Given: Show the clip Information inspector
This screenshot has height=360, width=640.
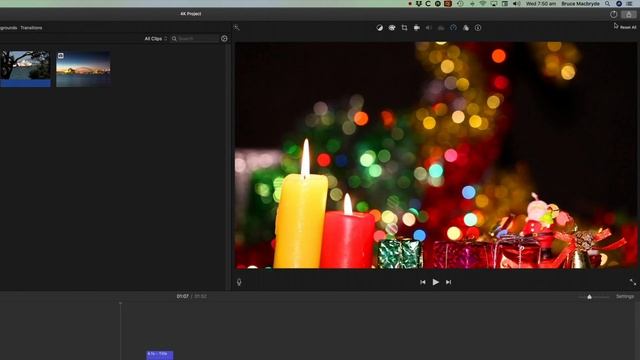Looking at the screenshot, I should 478,28.
